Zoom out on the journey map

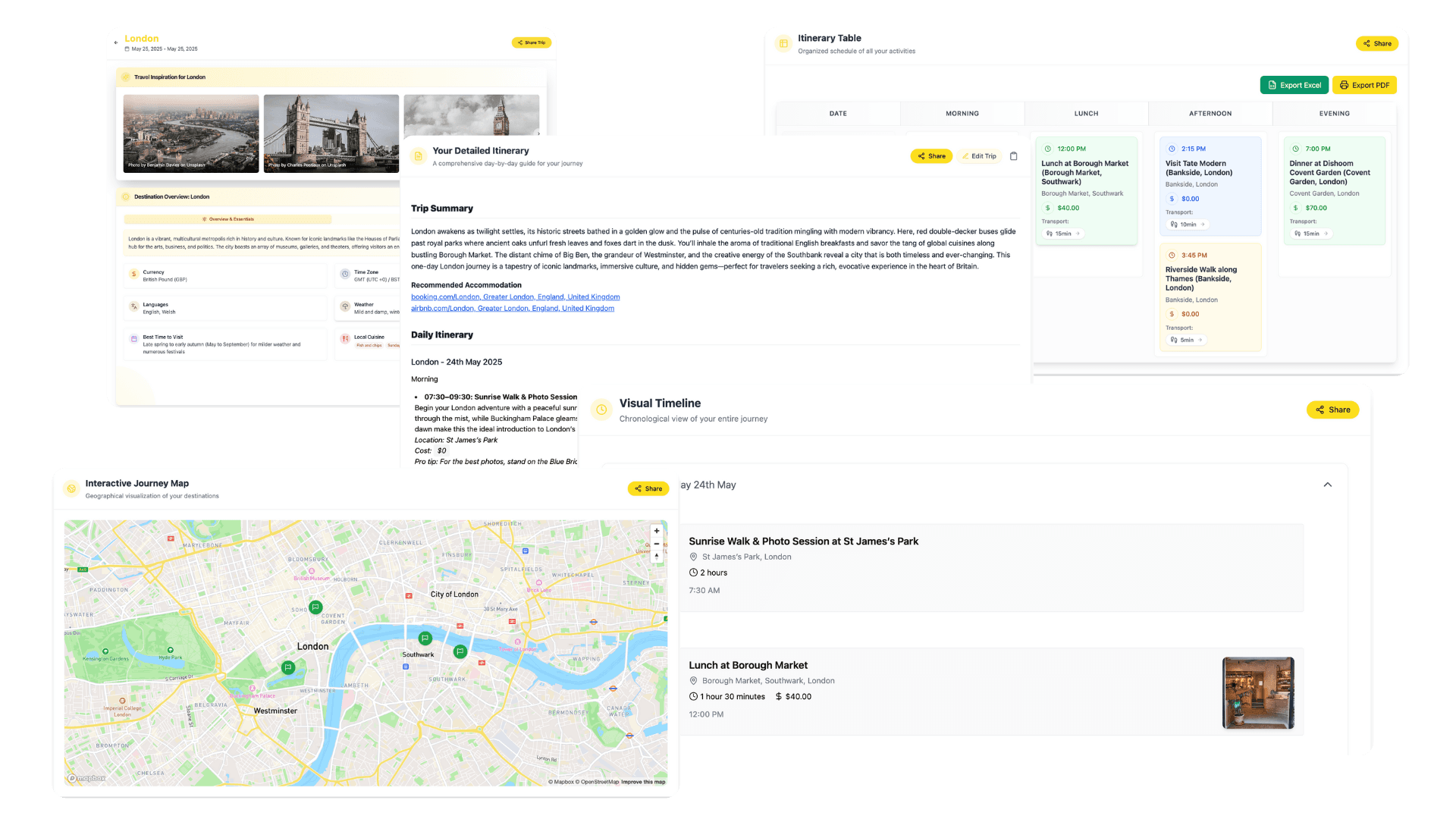(x=657, y=544)
